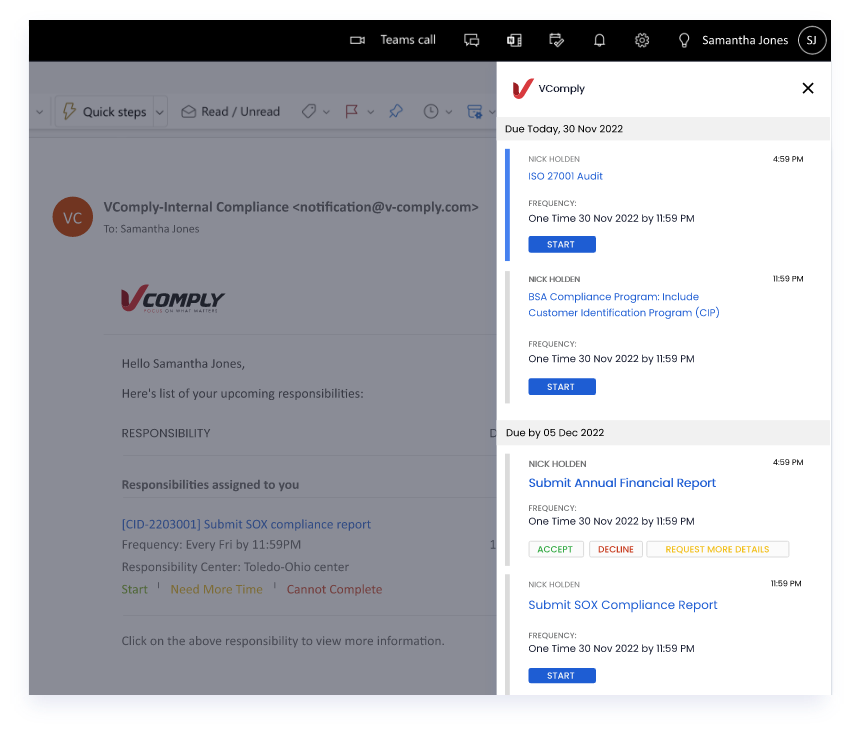Flag the message with the flag icon
854x734 pixels.
coord(352,112)
